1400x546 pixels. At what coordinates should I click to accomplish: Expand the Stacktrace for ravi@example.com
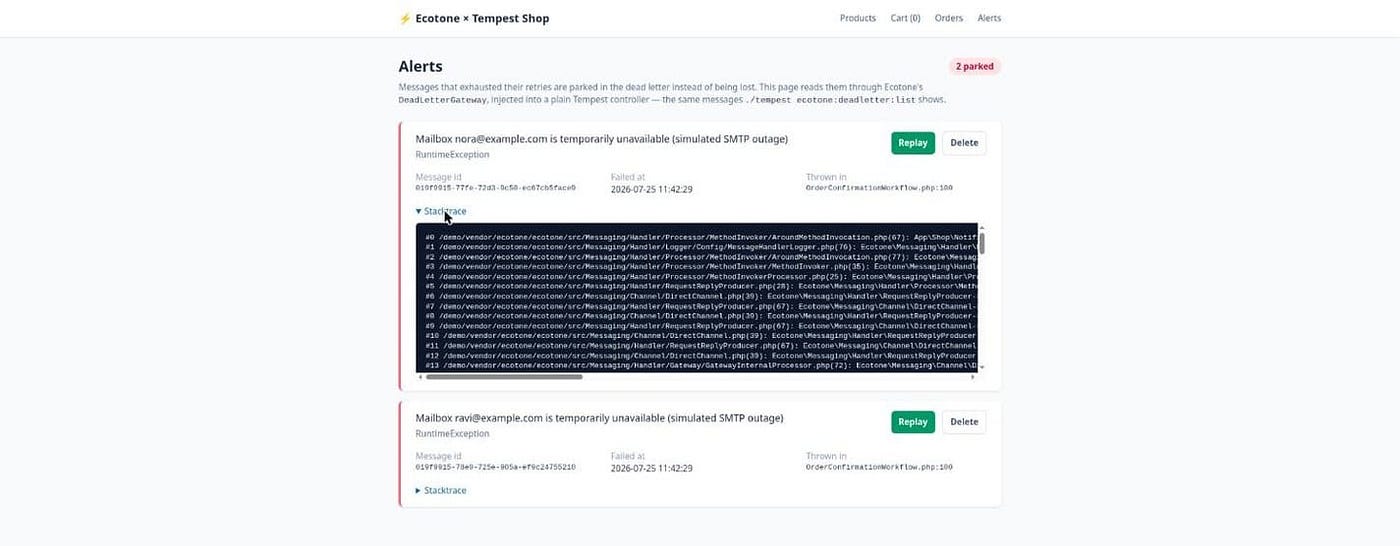pyautogui.click(x=441, y=490)
